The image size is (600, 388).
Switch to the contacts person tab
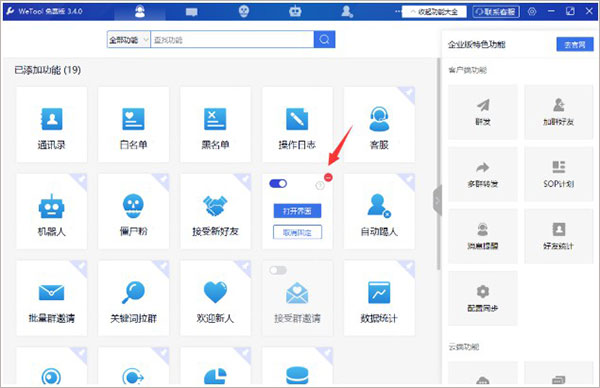[140, 12]
